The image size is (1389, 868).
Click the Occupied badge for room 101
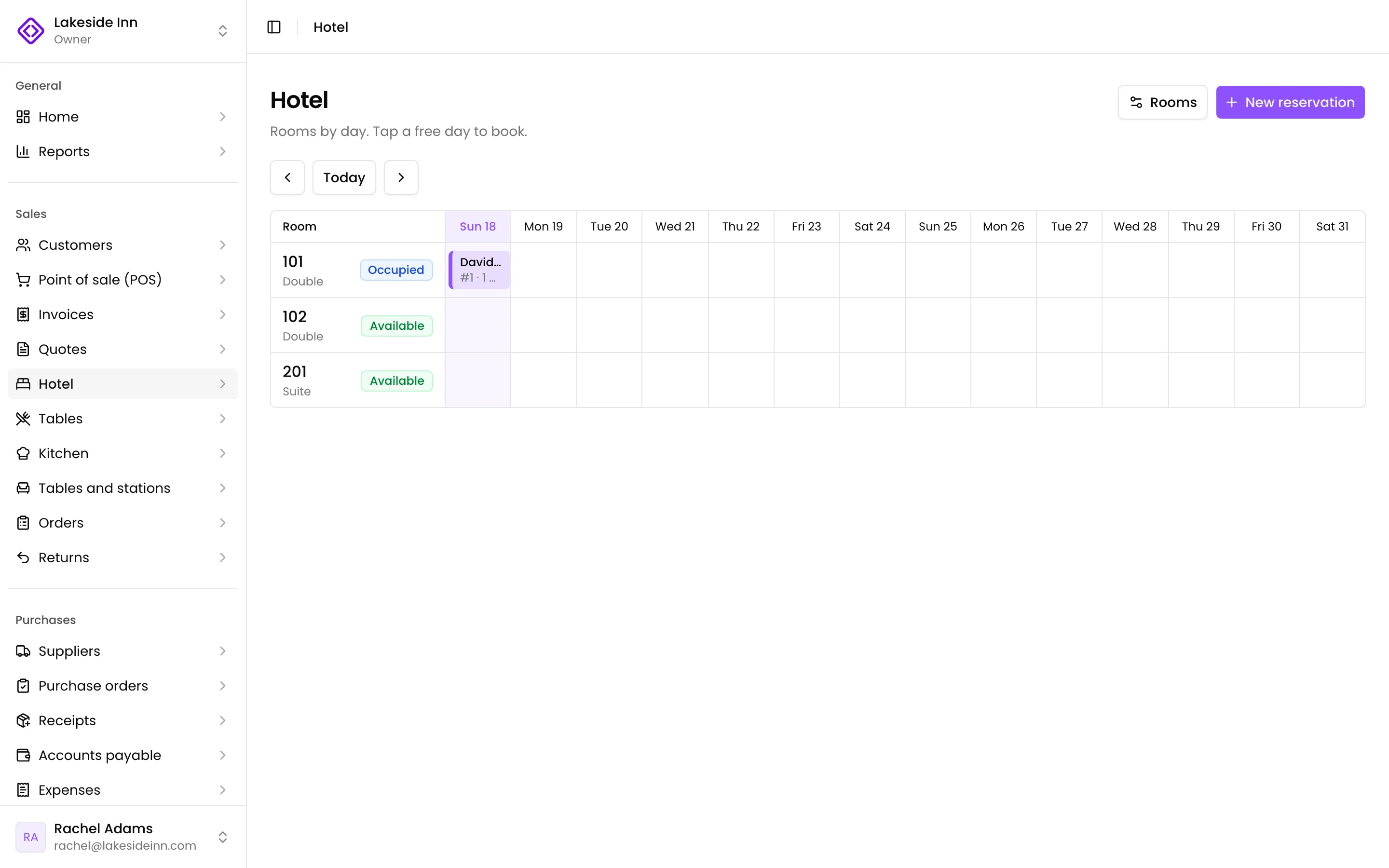(x=396, y=270)
